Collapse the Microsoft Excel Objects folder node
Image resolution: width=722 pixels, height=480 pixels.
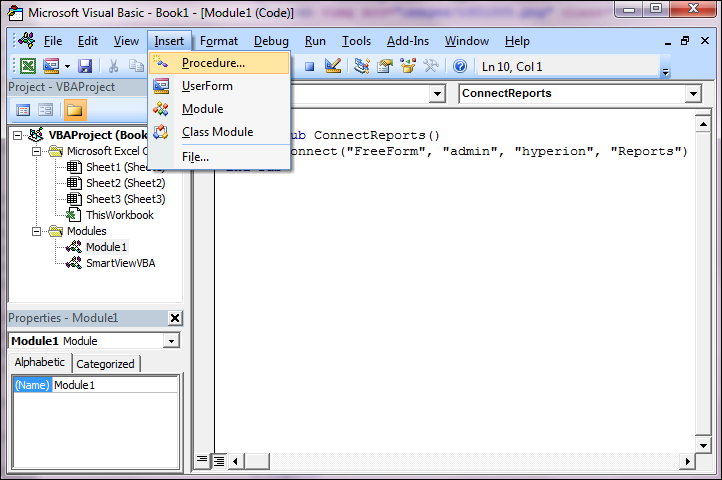(36, 151)
